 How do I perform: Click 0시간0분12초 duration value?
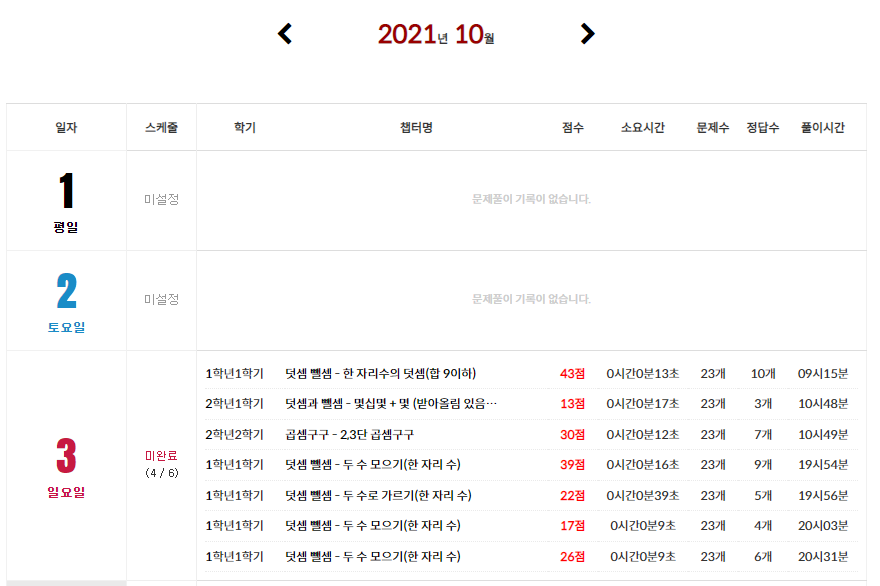click(x=643, y=435)
